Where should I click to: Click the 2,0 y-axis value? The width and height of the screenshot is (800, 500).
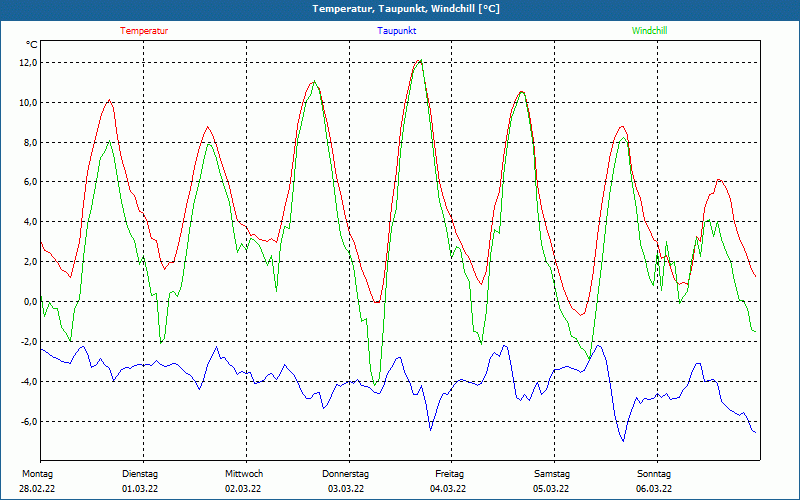pyautogui.click(x=31, y=262)
